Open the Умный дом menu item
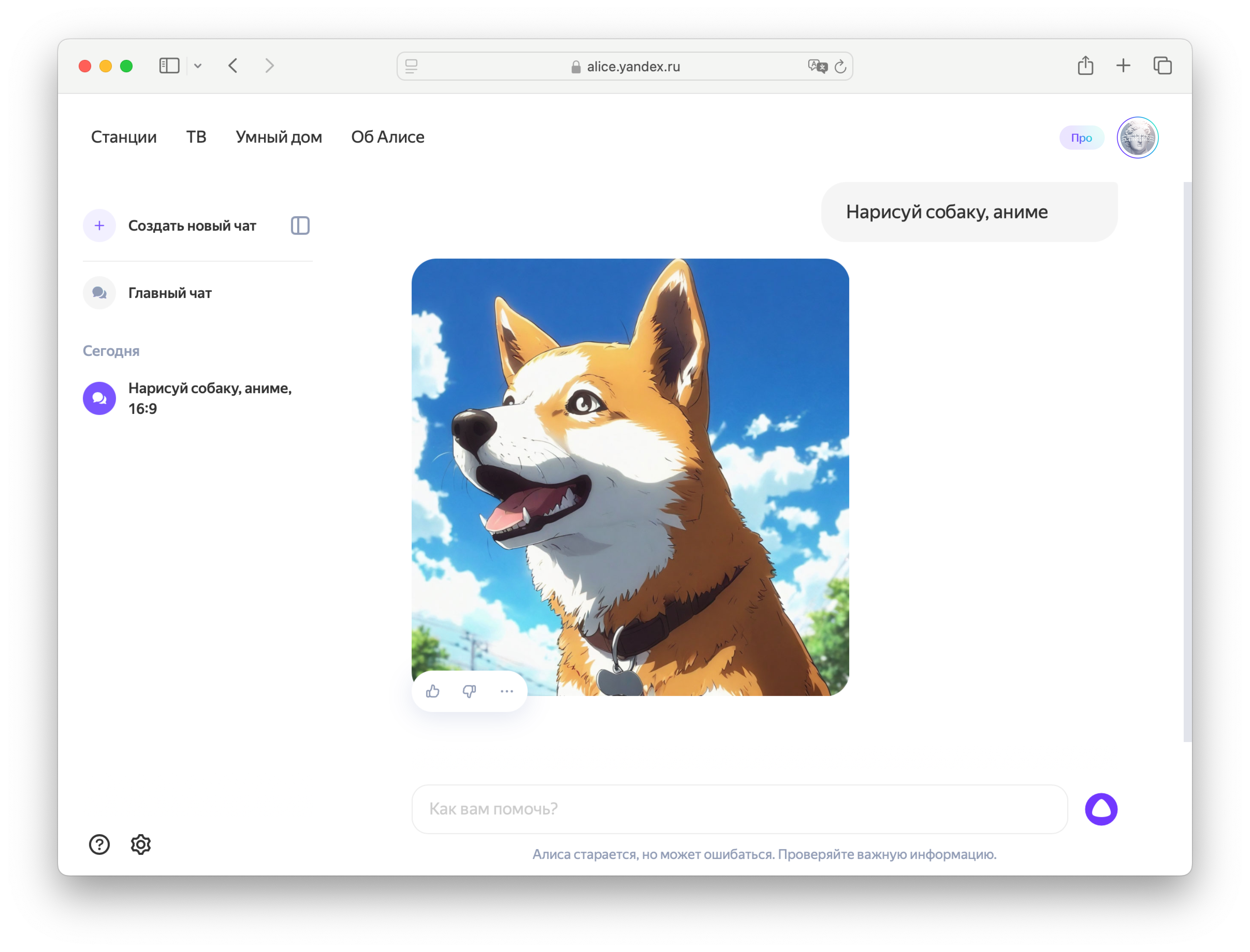1250x952 pixels. pos(279,137)
